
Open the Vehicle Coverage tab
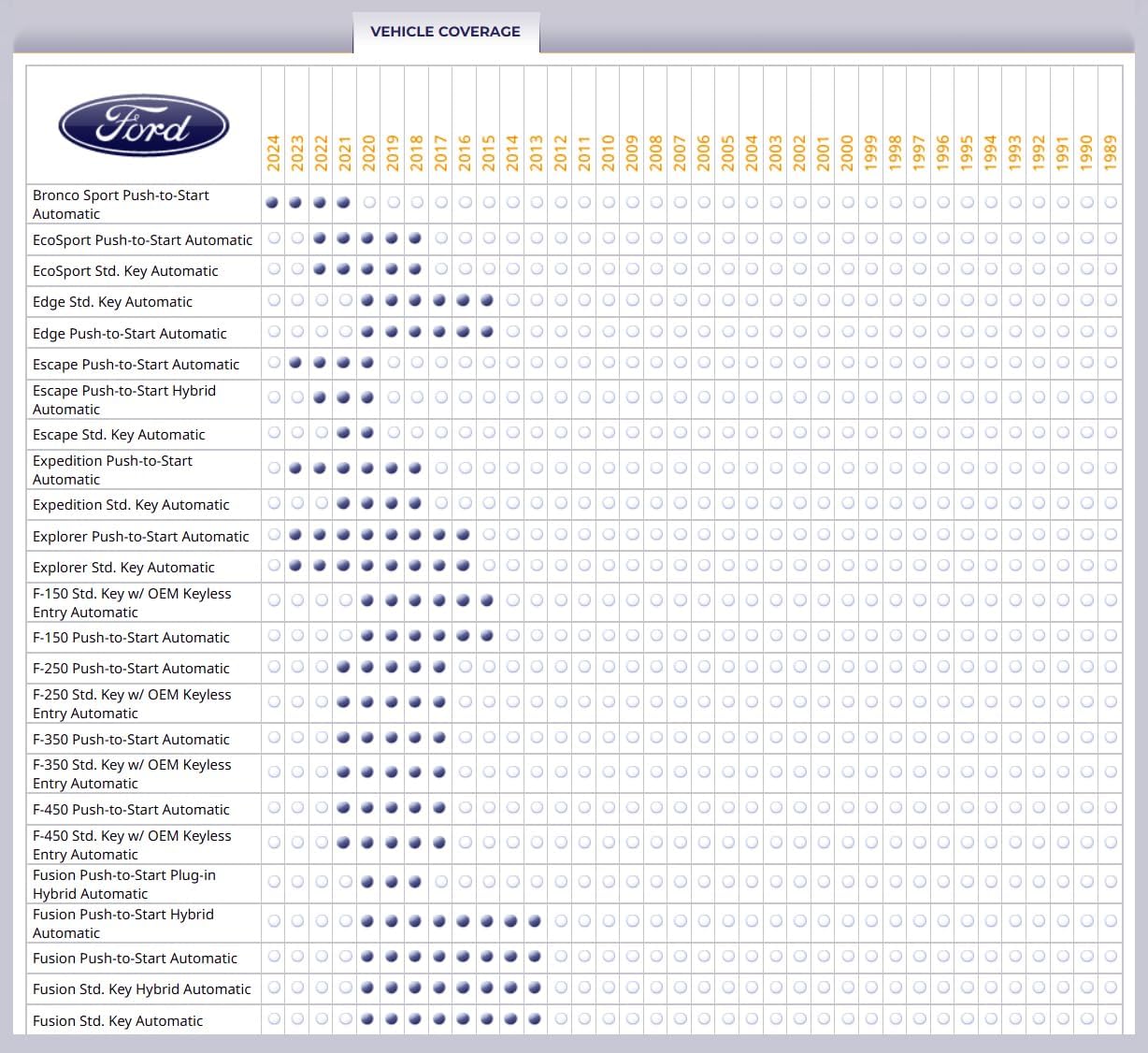point(446,32)
